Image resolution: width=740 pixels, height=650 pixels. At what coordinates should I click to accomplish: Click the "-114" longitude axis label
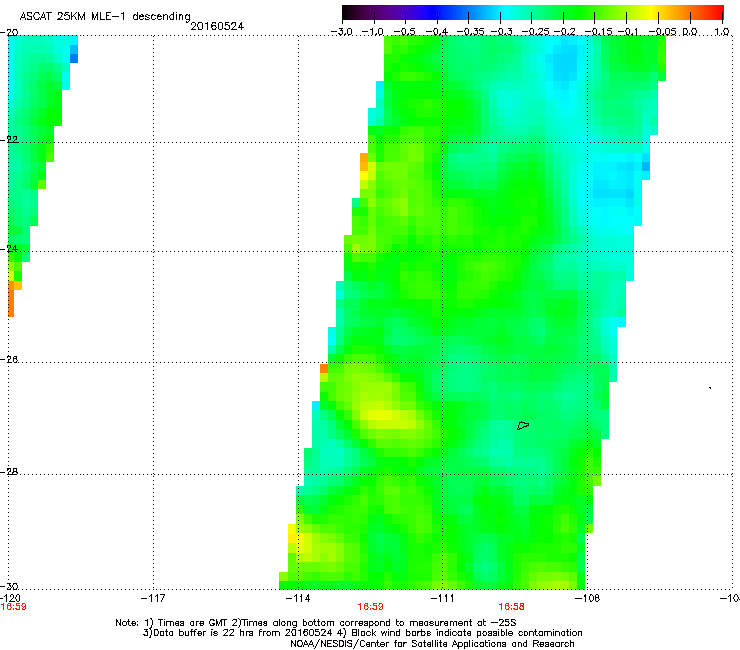[x=298, y=598]
